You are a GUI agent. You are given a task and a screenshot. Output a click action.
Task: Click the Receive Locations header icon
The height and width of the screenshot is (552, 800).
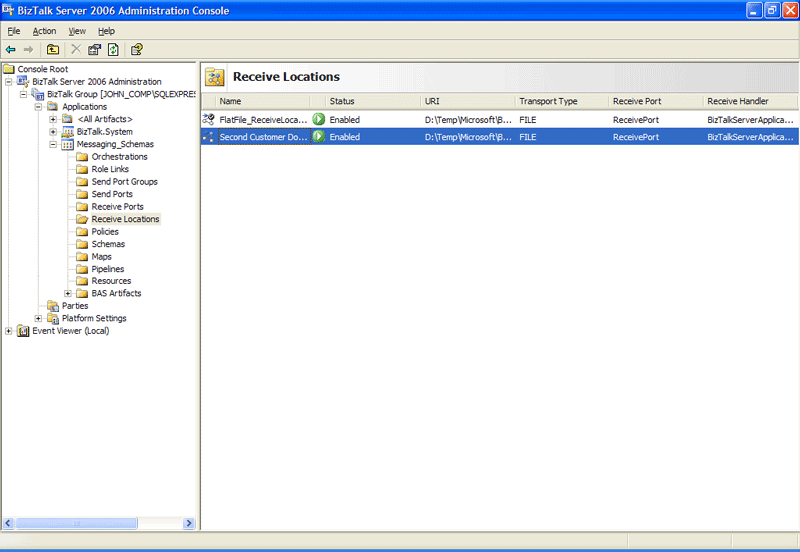[215, 78]
